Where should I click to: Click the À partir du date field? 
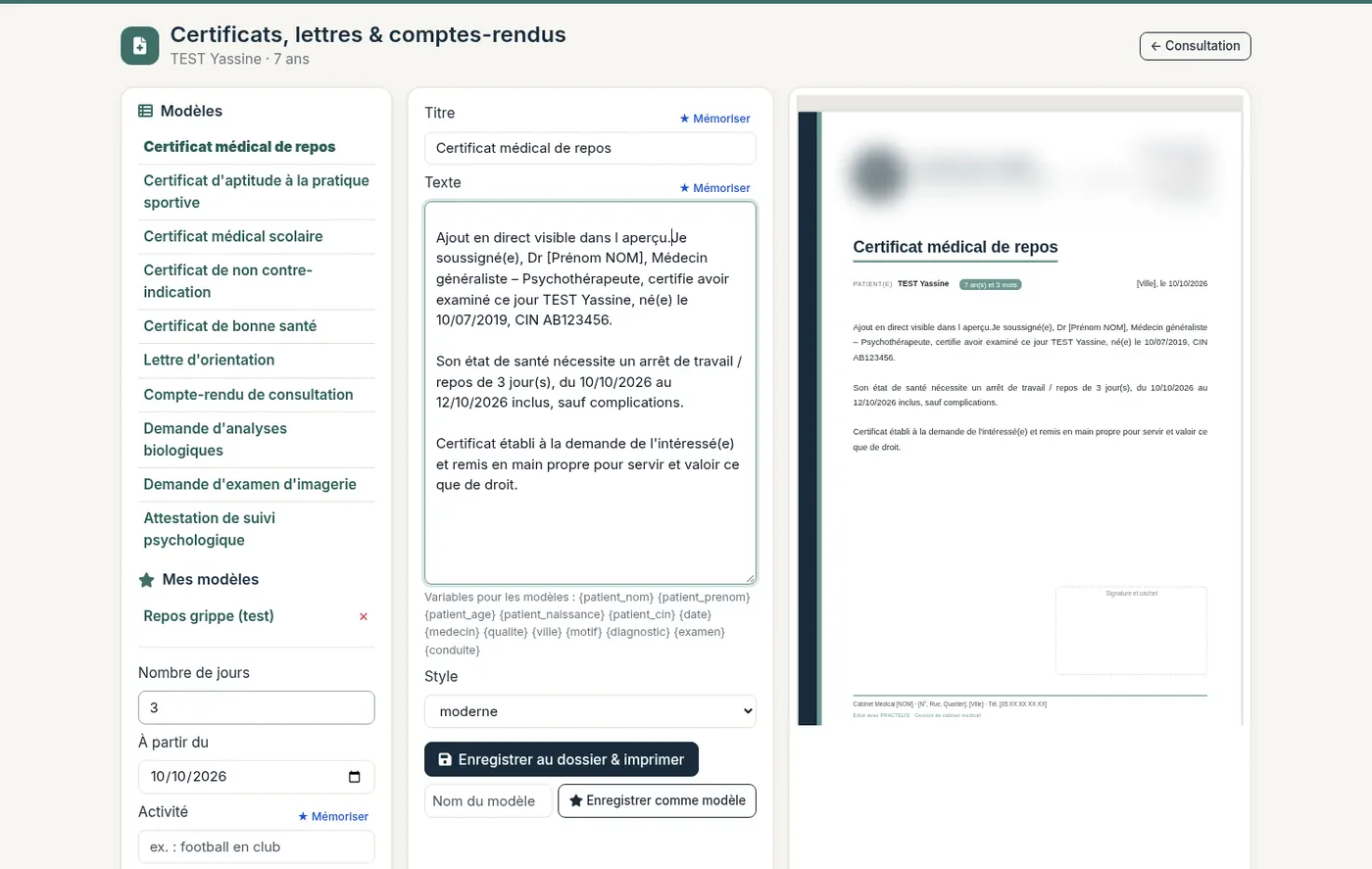click(256, 777)
